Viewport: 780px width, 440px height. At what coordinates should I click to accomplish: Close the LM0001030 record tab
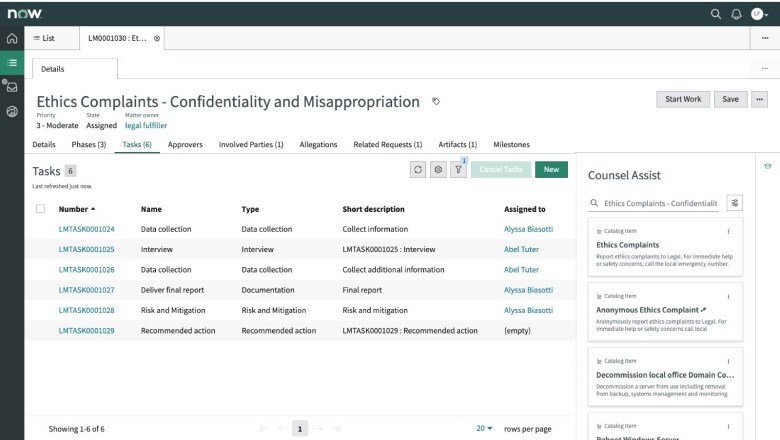157,38
